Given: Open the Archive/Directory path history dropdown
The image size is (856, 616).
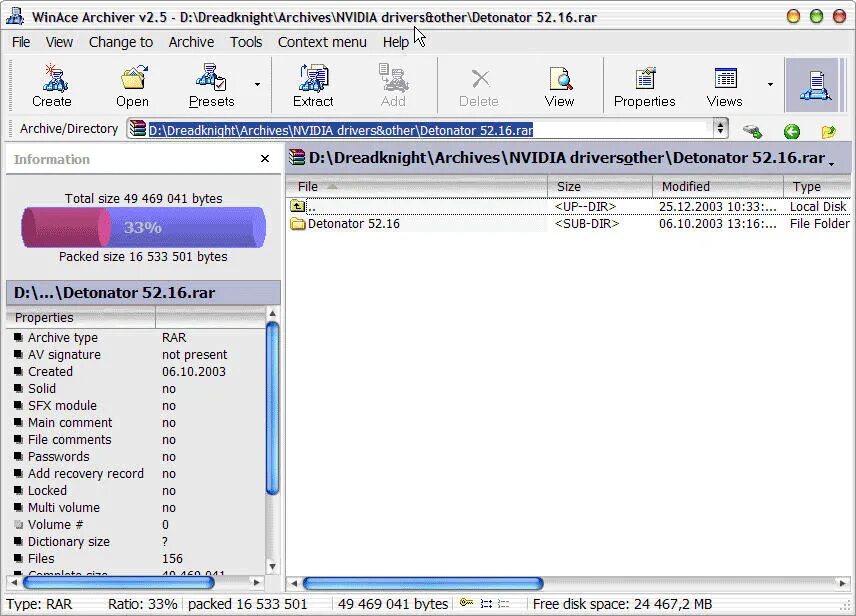Looking at the screenshot, I should [720, 128].
